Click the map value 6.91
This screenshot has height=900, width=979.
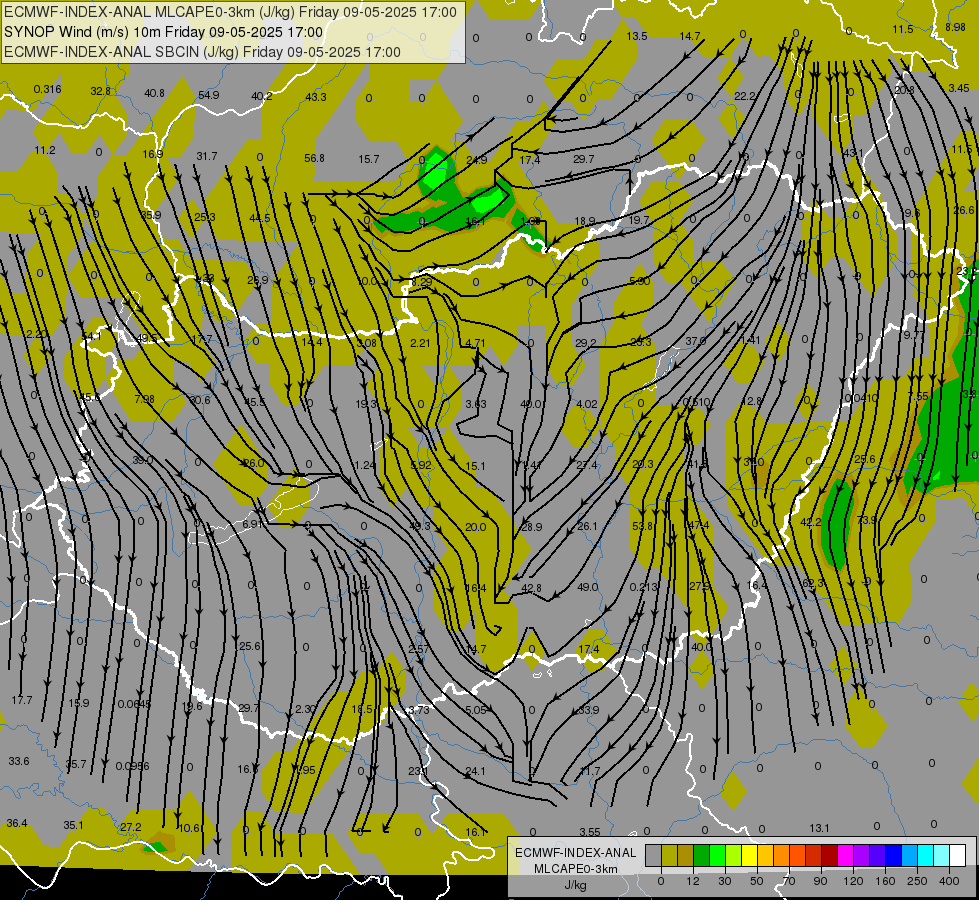click(x=252, y=523)
